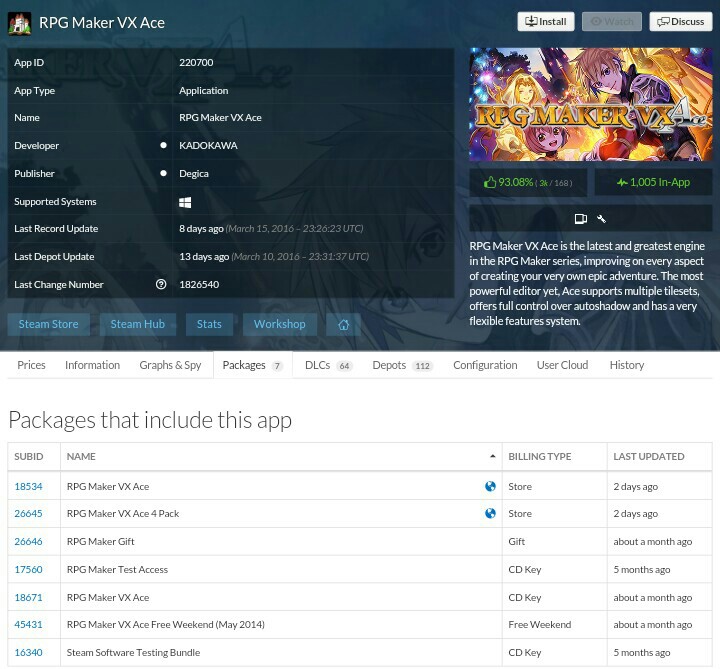
Task: Open the Configuration tab
Action: [x=485, y=365]
